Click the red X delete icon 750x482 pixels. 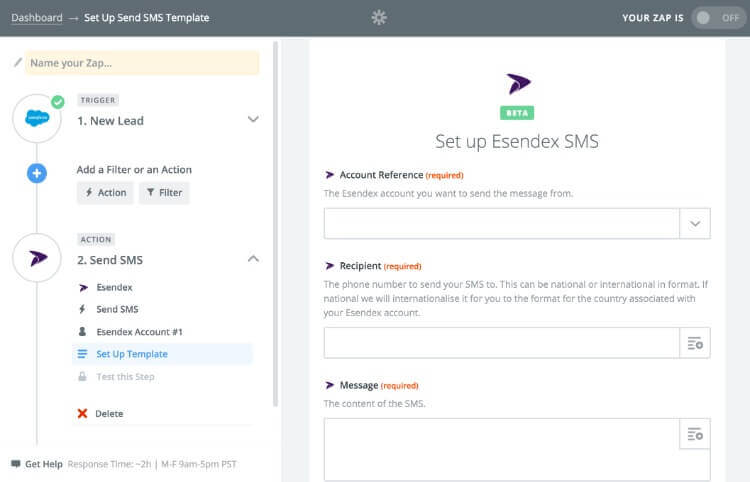[82, 413]
